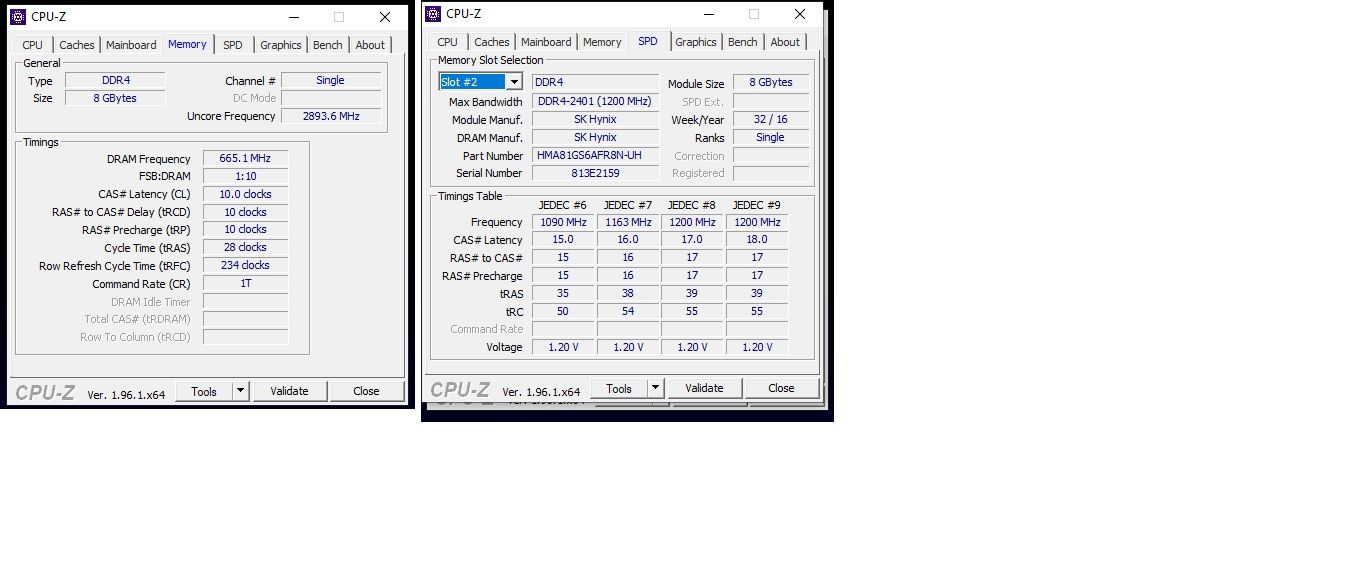The height and width of the screenshot is (562, 1356).
Task: Click JEDEC #6 tRC value 50
Action: point(563,311)
